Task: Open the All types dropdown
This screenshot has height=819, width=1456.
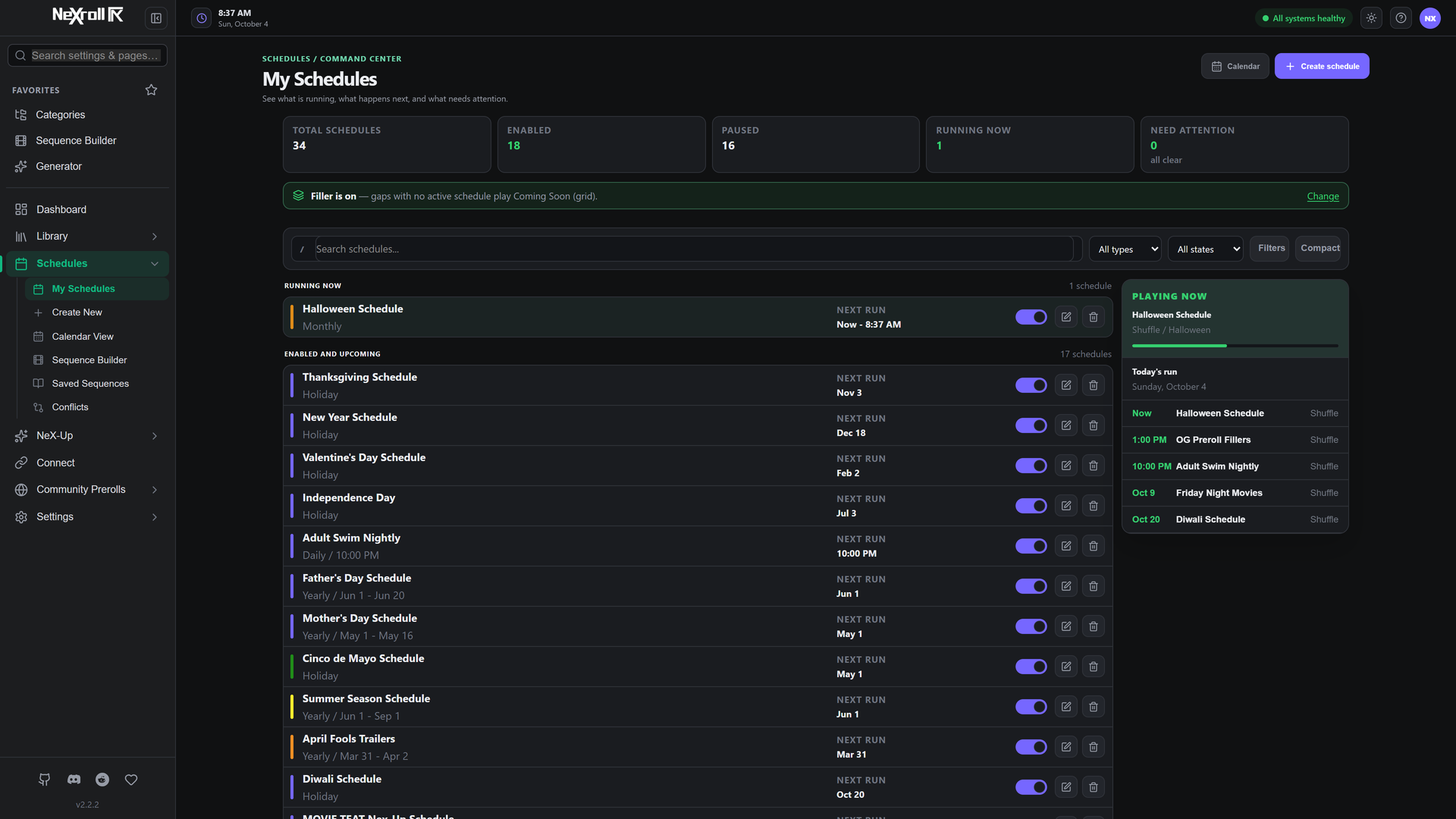Action: 1125,249
